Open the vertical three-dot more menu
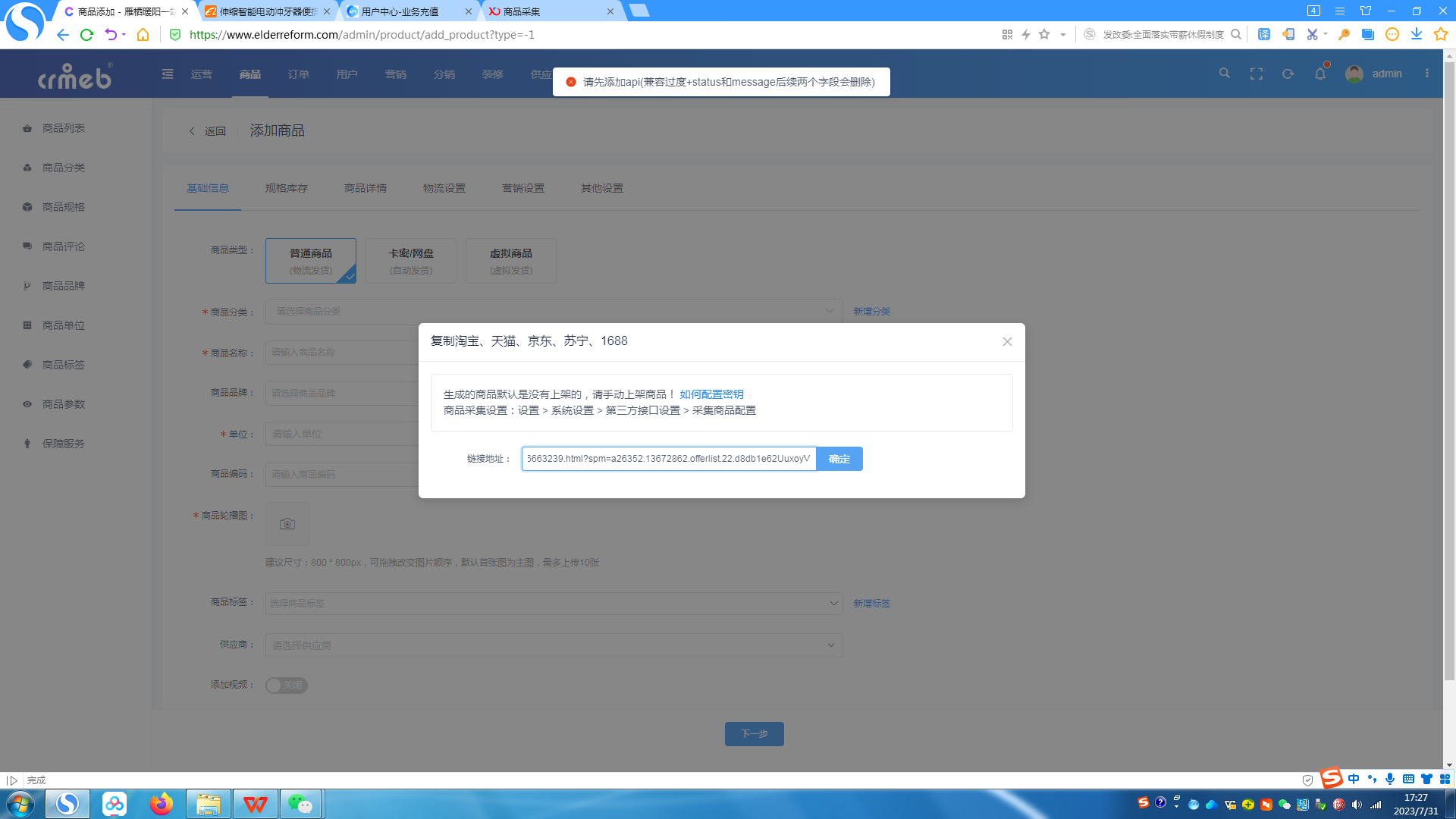 coord(1427,74)
